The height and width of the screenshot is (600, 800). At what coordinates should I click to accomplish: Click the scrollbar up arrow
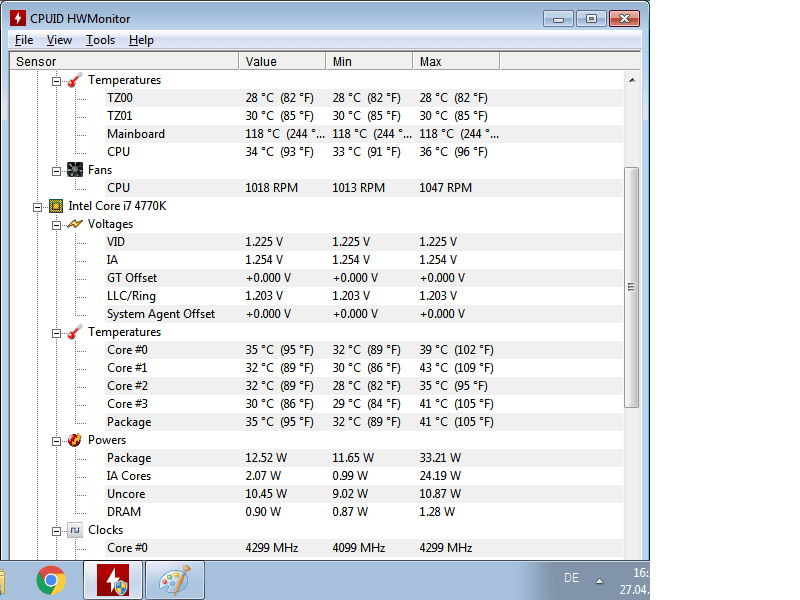632,80
